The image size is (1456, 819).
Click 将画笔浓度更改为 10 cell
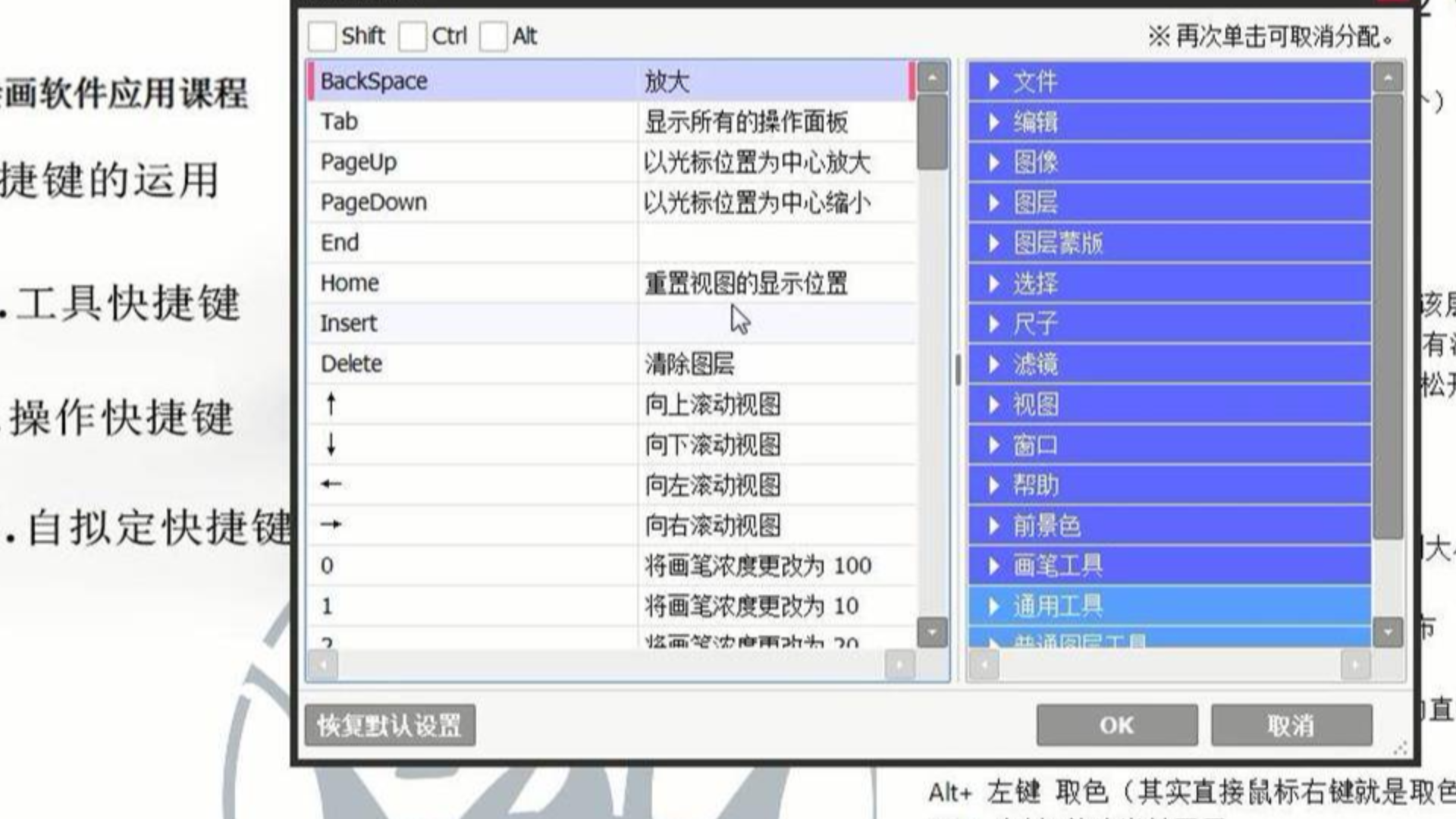[x=778, y=606]
